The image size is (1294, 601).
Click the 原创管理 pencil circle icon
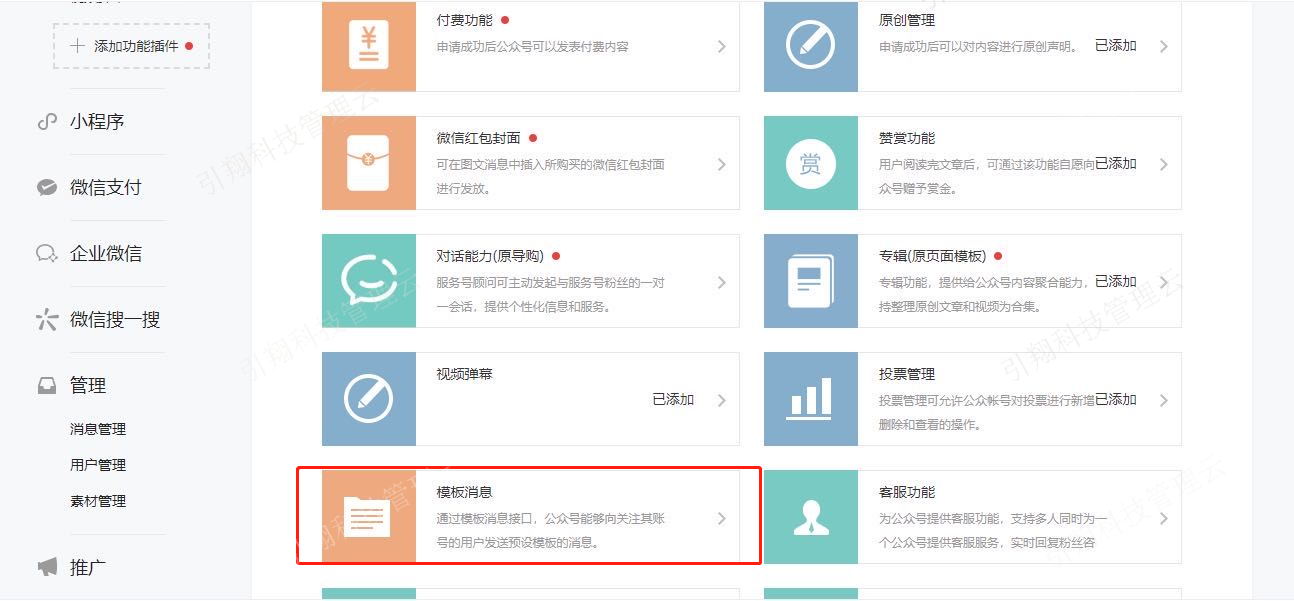pyautogui.click(x=811, y=46)
